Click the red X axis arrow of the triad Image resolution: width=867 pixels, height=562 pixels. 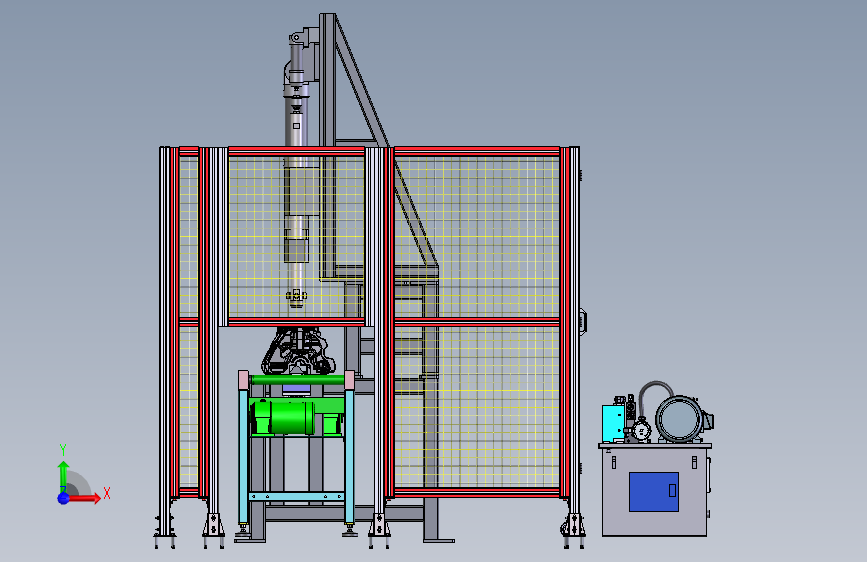pyautogui.click(x=85, y=498)
